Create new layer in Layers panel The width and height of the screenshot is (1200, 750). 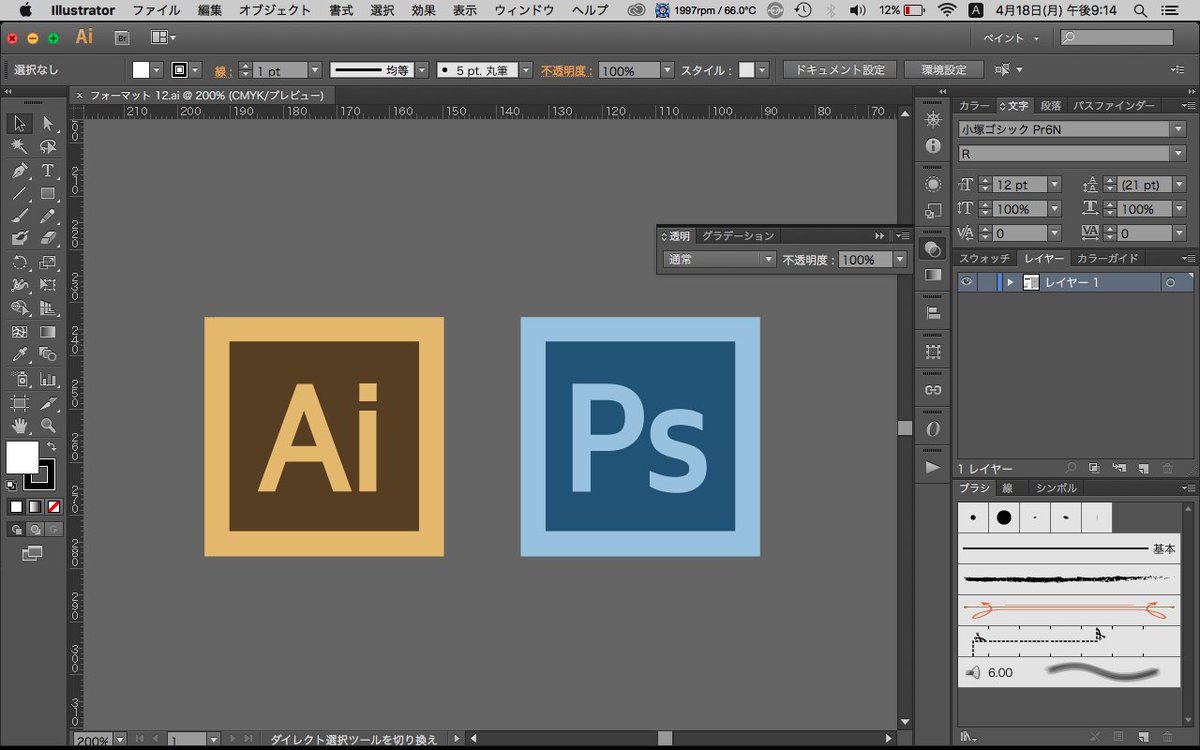(1142, 468)
